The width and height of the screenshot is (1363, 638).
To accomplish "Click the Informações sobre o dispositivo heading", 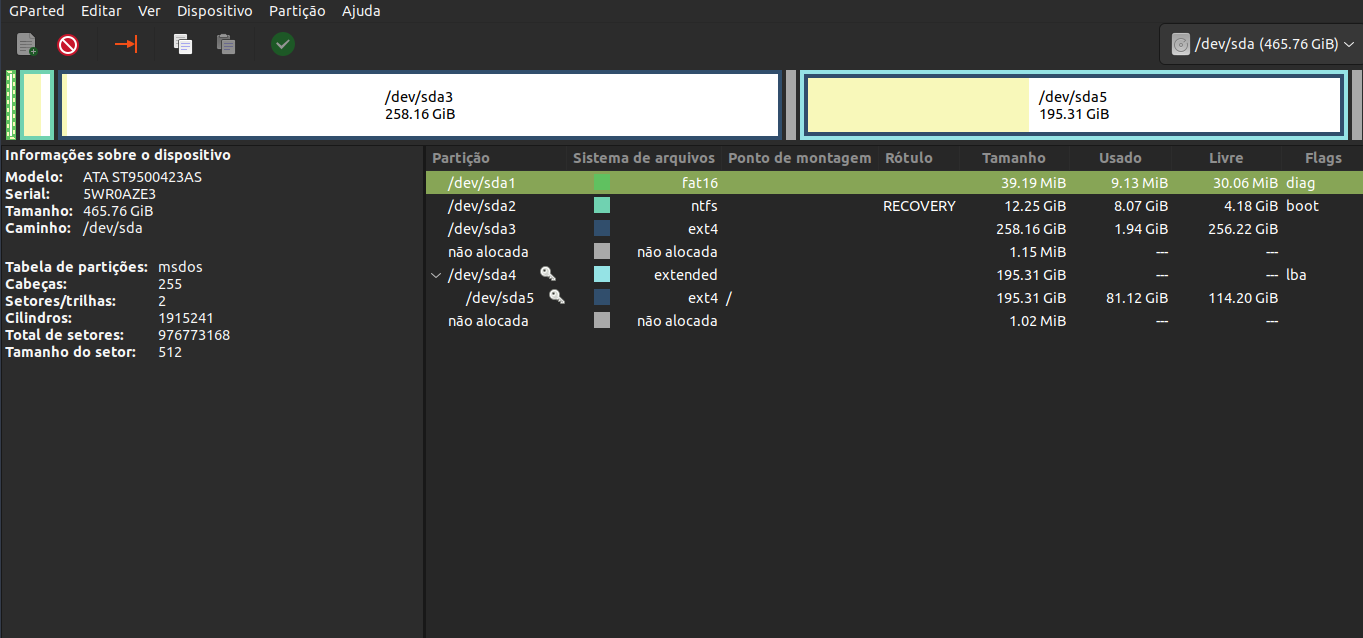I will [x=118, y=155].
